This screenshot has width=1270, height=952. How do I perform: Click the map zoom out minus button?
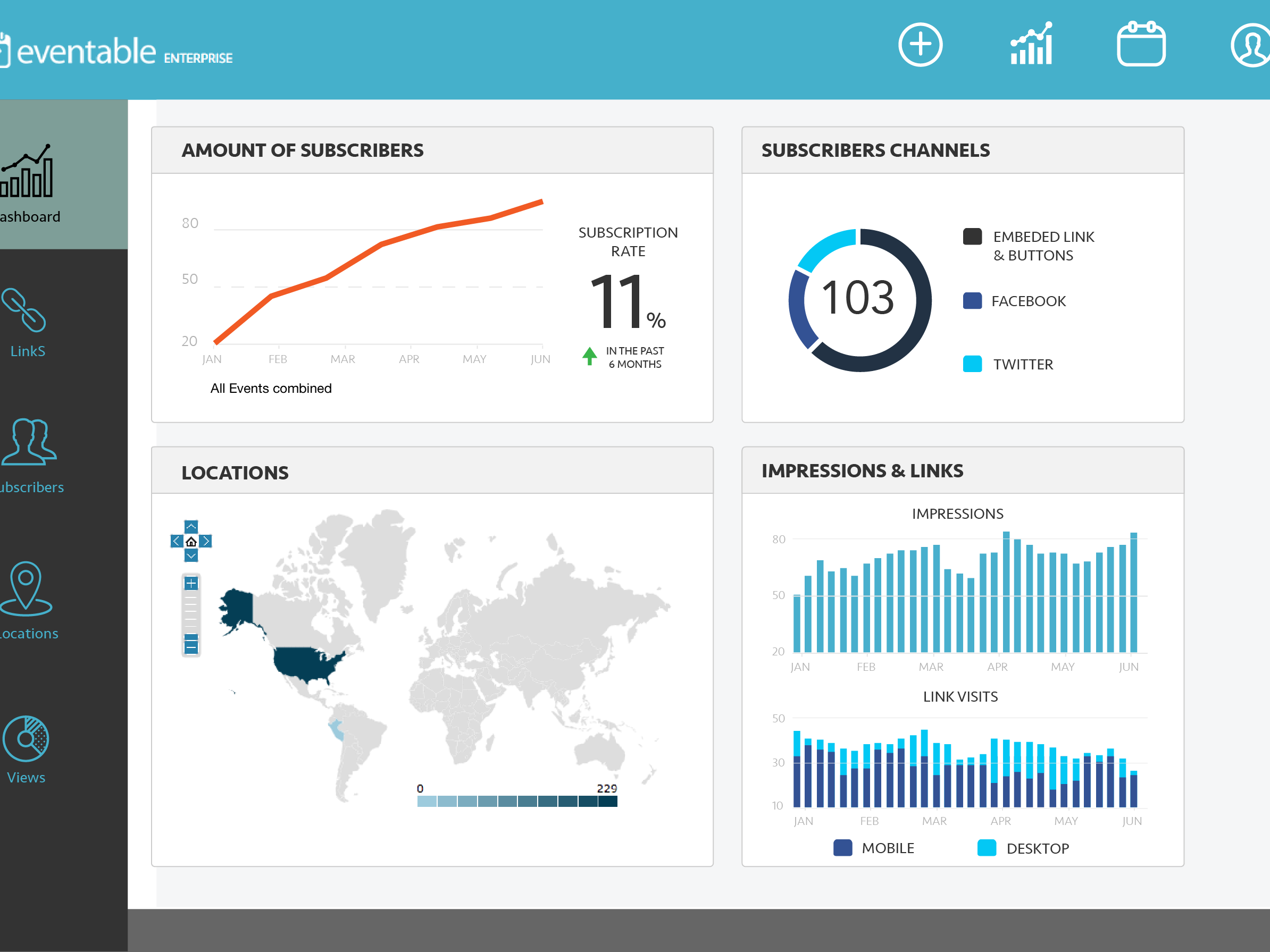pos(191,648)
